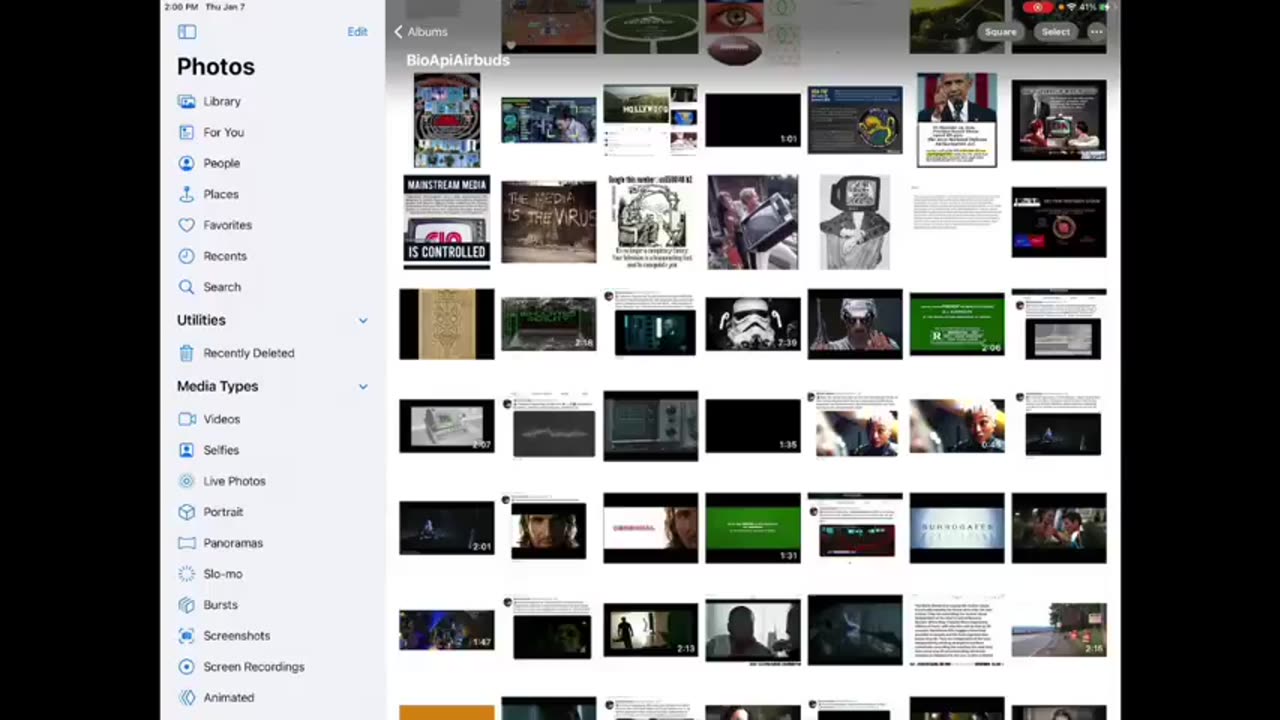Open Search magnifier in sidebar
Image resolution: width=1280 pixels, height=720 pixels.
[186, 287]
